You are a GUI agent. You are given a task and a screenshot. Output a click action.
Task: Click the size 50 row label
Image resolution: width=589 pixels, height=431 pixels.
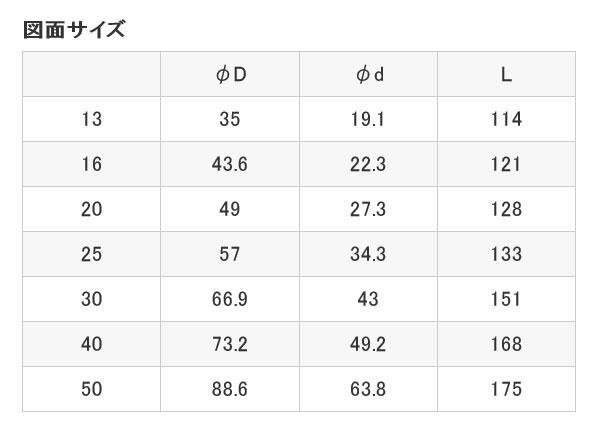coord(92,389)
